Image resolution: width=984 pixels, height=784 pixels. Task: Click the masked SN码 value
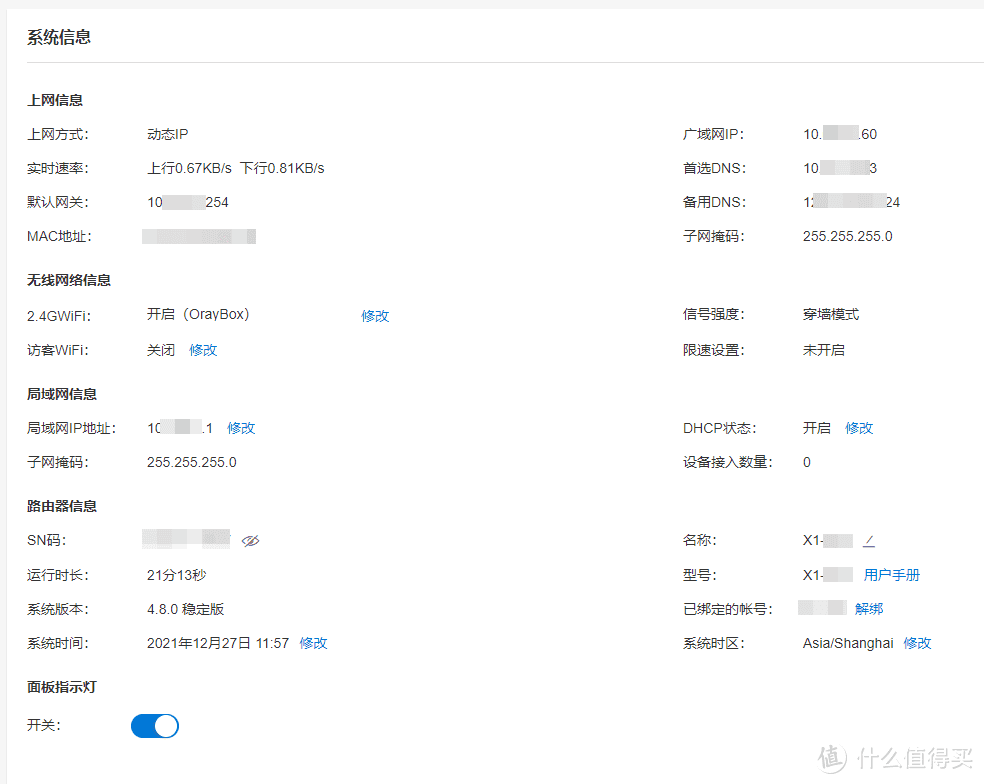point(185,540)
